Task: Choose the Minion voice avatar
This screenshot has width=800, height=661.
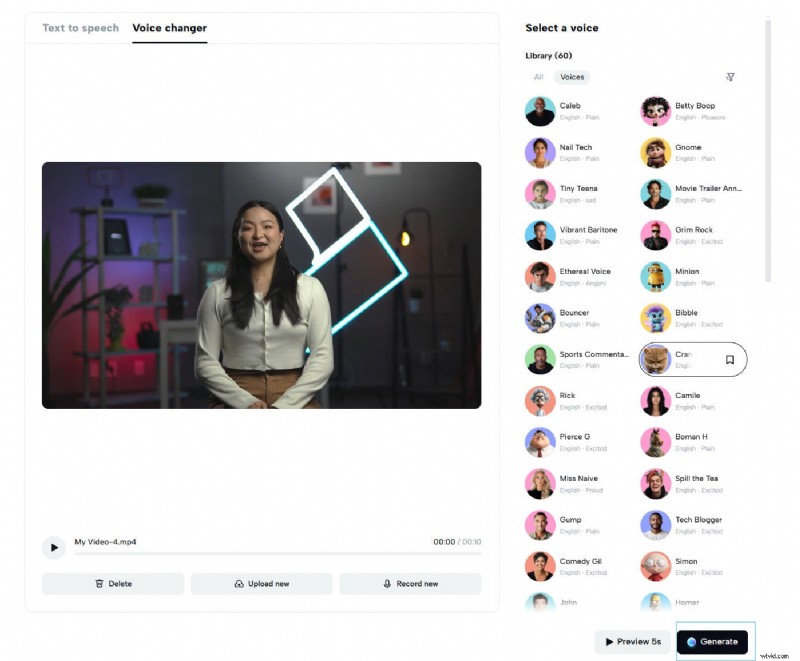Action: click(655, 276)
